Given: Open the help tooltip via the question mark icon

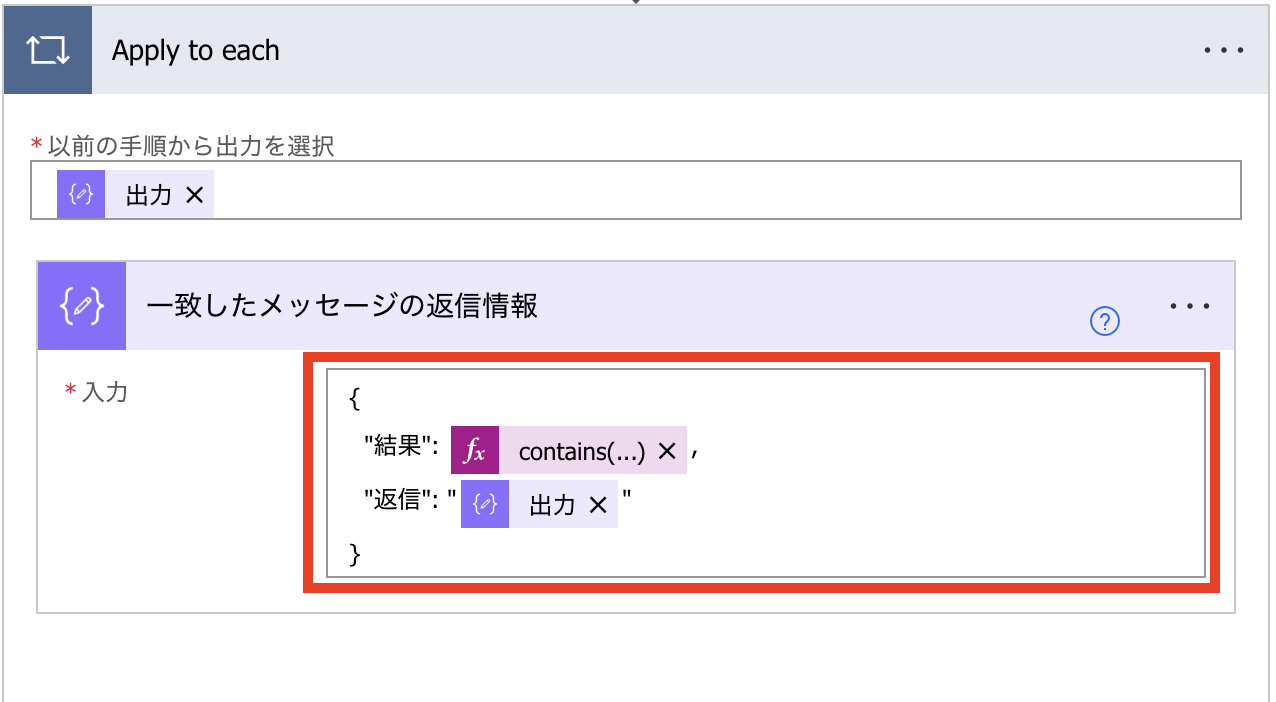Looking at the screenshot, I should click(1104, 321).
